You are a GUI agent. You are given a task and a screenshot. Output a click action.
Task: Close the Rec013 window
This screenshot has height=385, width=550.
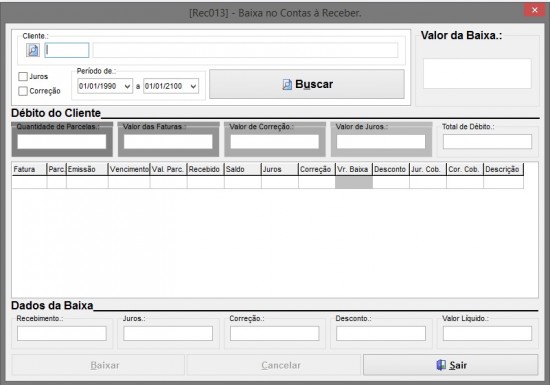[534, 10]
